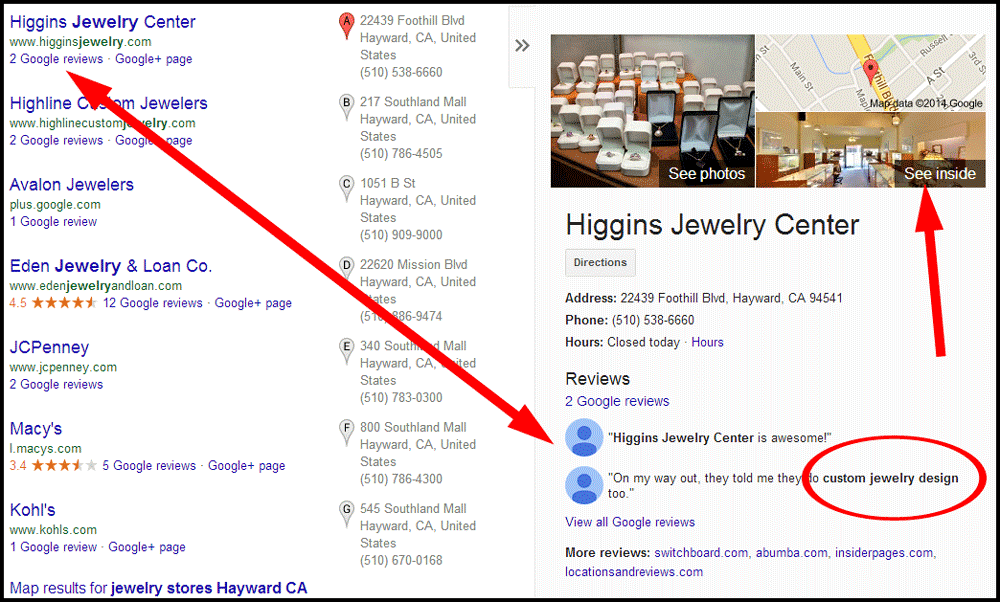Open switchboard.com reviews link

(x=701, y=553)
